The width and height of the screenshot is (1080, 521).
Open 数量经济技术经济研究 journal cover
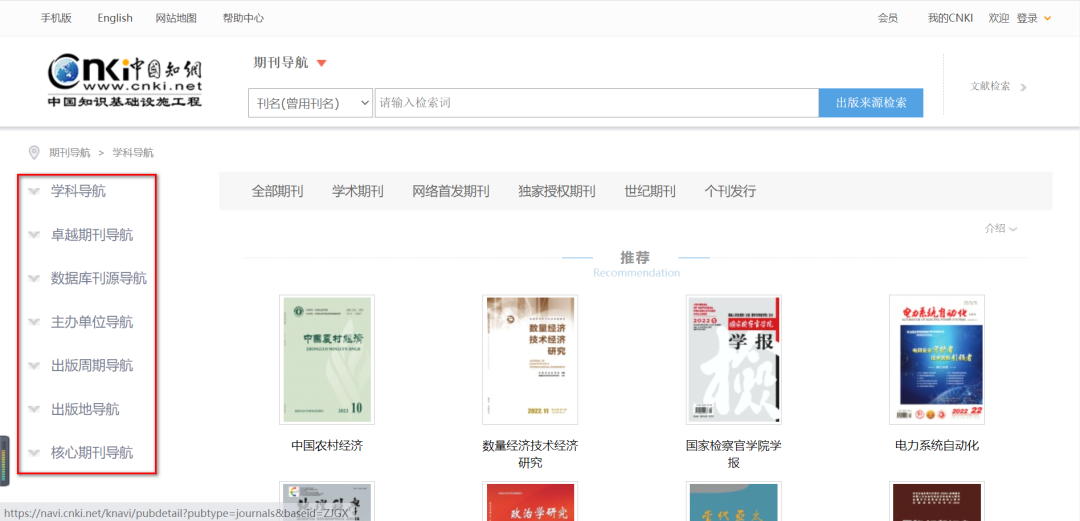[x=530, y=359]
